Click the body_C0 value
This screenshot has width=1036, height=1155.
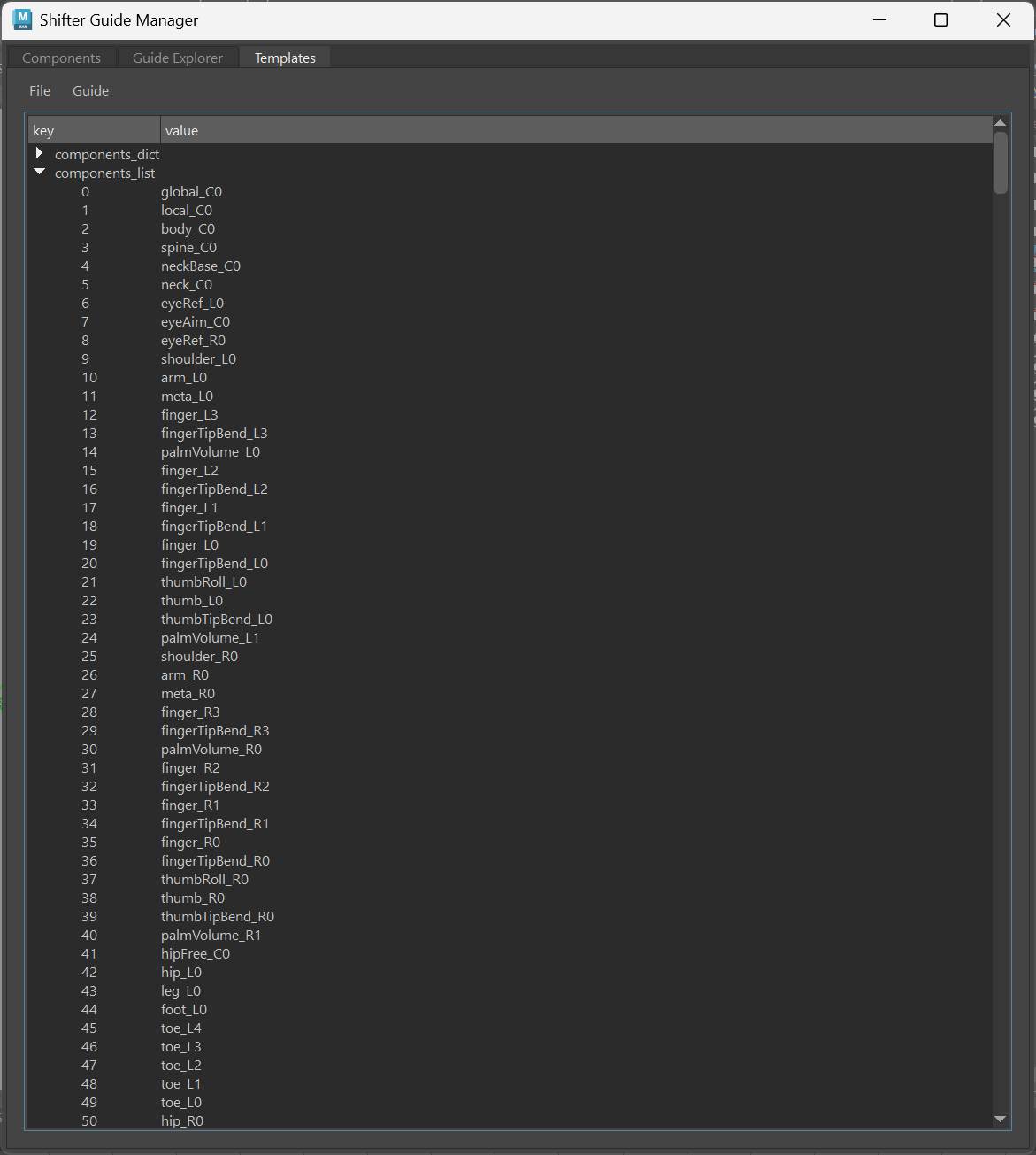tap(188, 228)
